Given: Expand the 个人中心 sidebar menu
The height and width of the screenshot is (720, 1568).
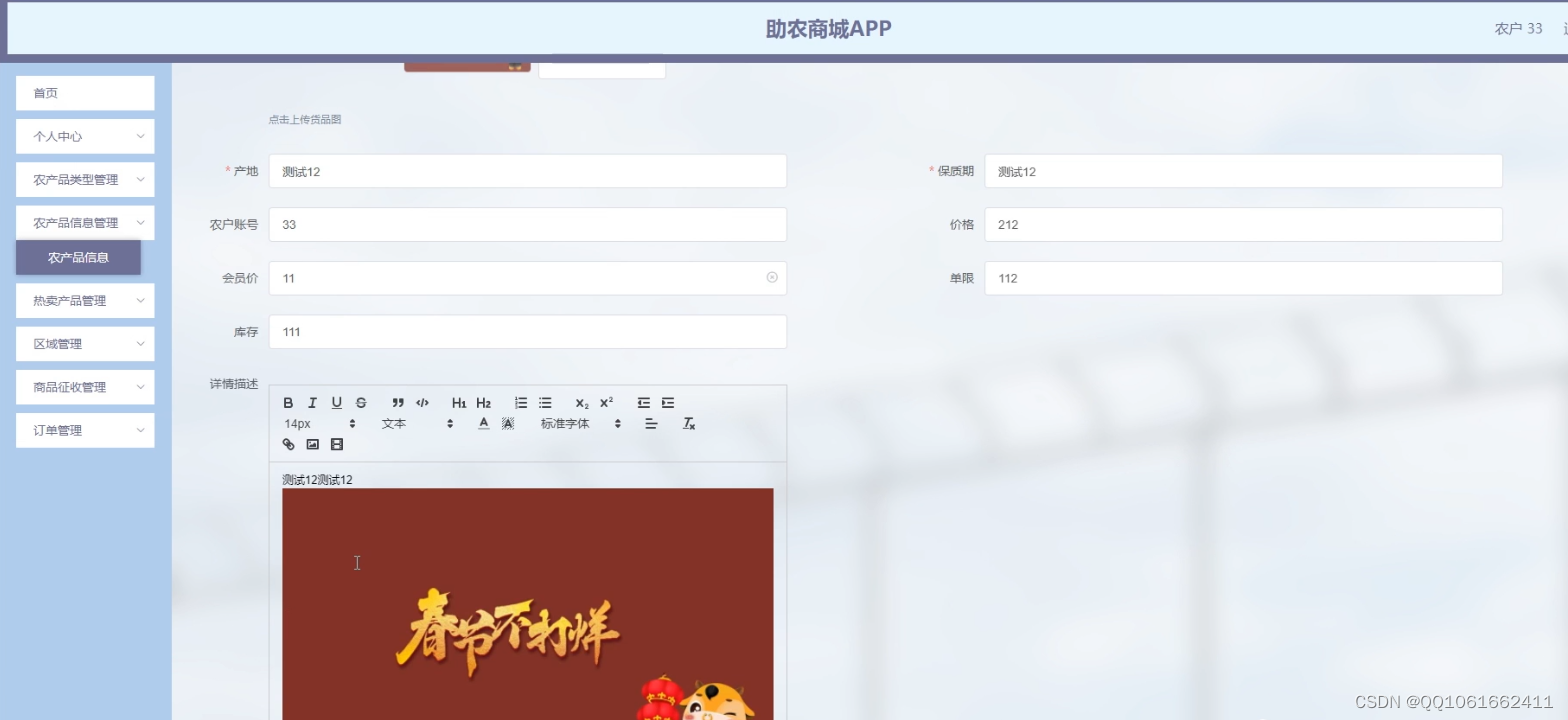Looking at the screenshot, I should (x=85, y=136).
